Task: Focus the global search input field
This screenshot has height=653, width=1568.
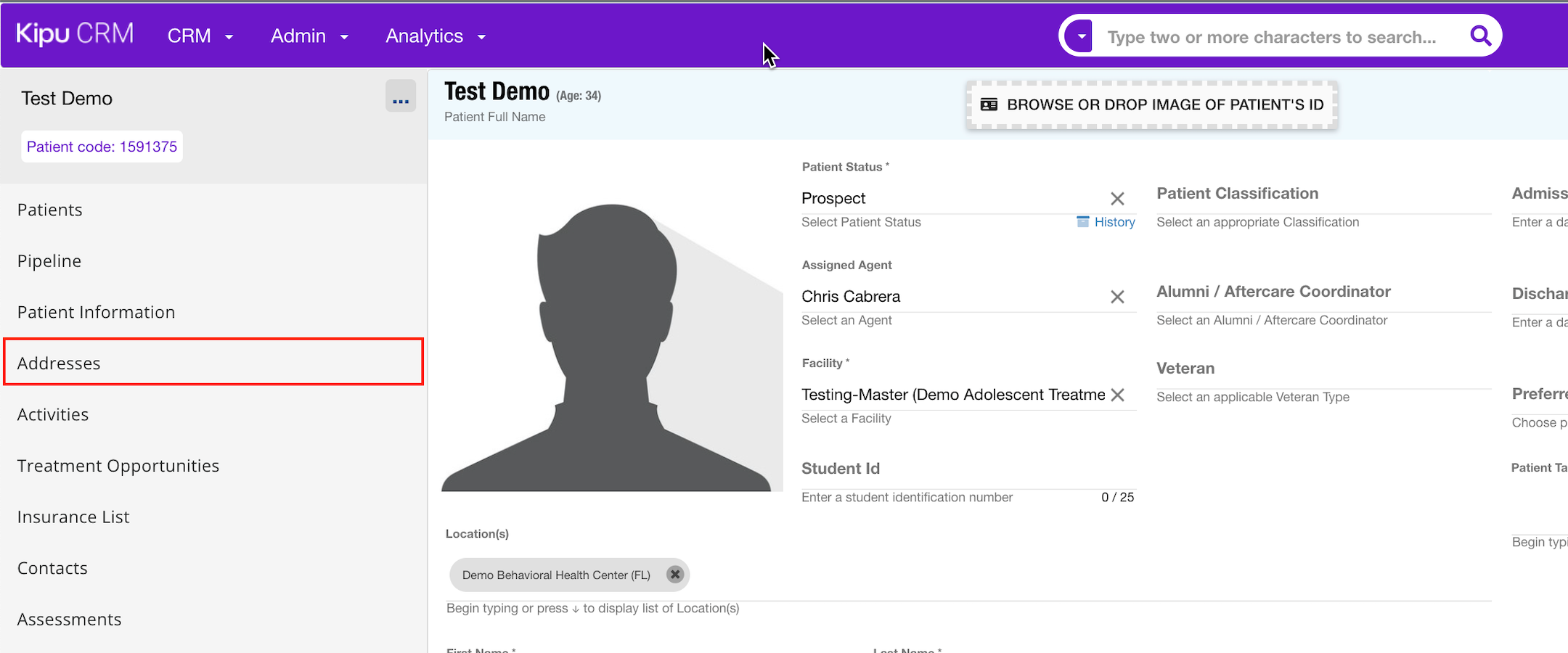Action: point(1272,37)
